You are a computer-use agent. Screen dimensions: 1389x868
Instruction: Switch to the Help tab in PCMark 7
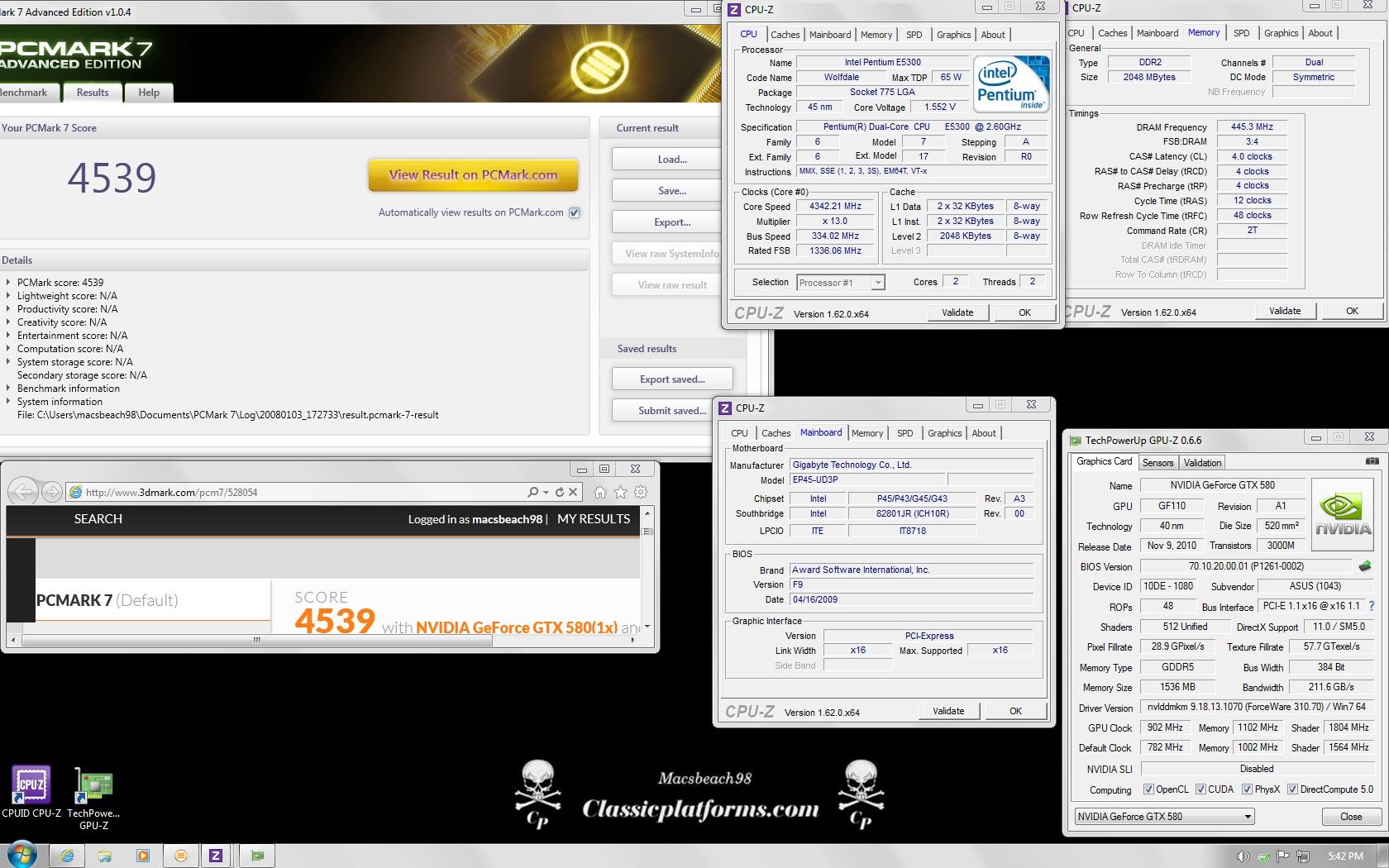(149, 93)
